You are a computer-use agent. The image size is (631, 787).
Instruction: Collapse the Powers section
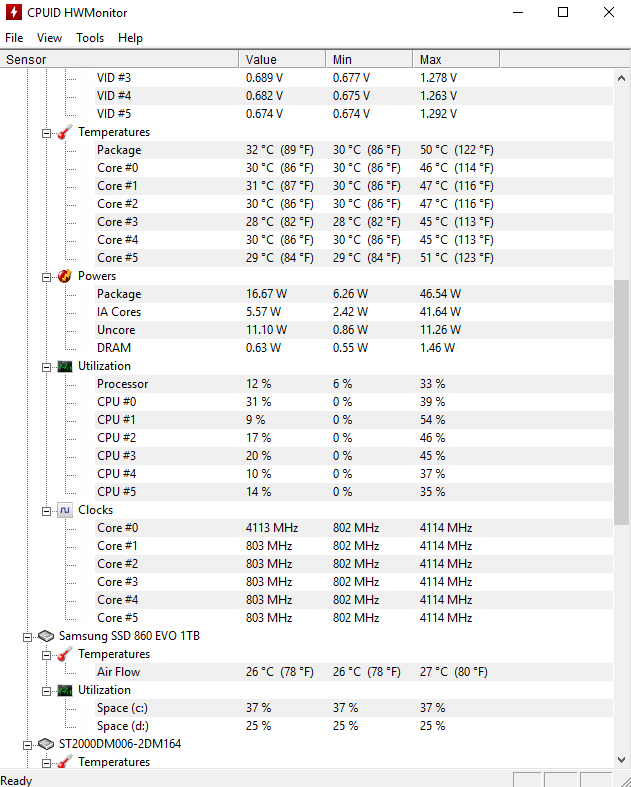46,276
